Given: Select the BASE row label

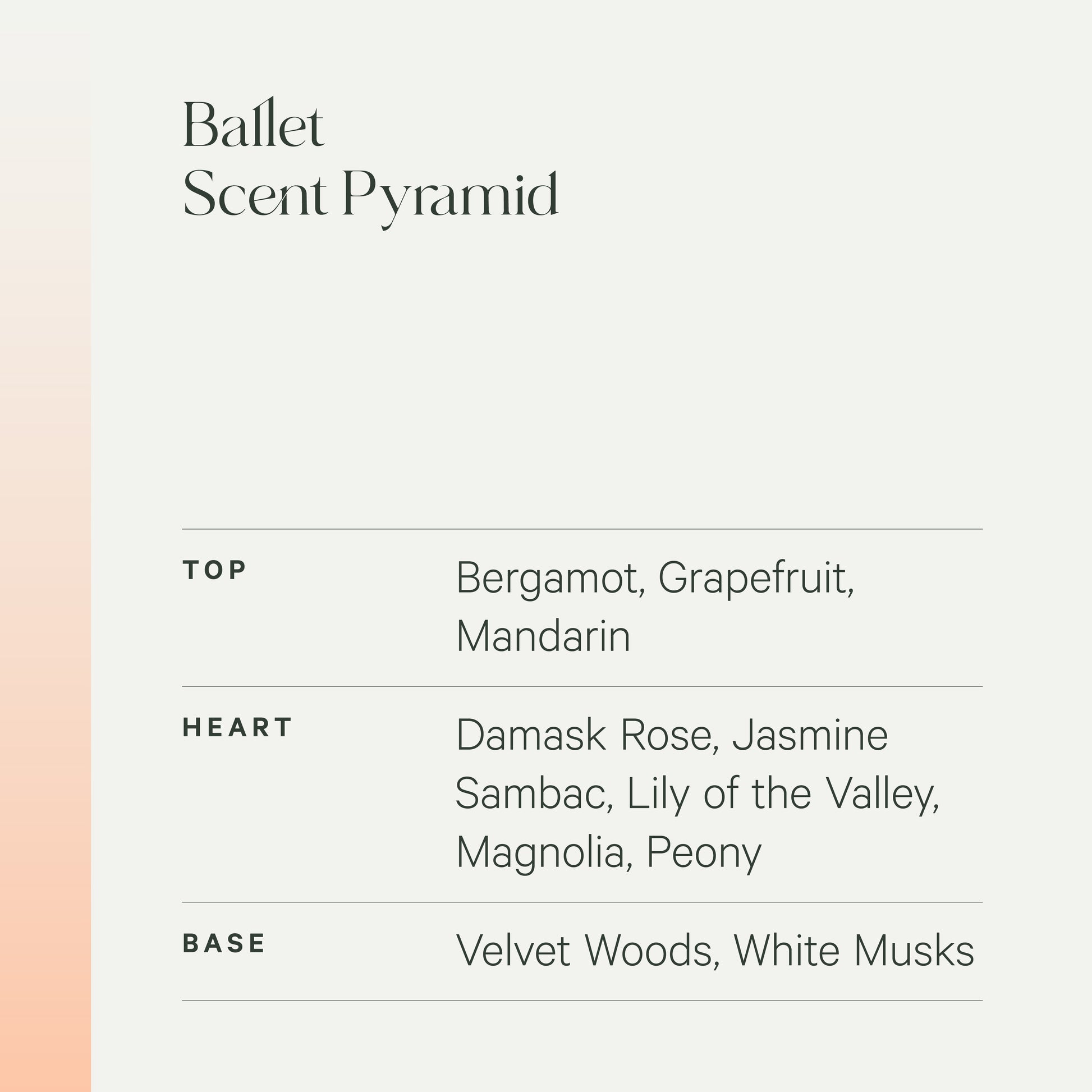Looking at the screenshot, I should (224, 943).
